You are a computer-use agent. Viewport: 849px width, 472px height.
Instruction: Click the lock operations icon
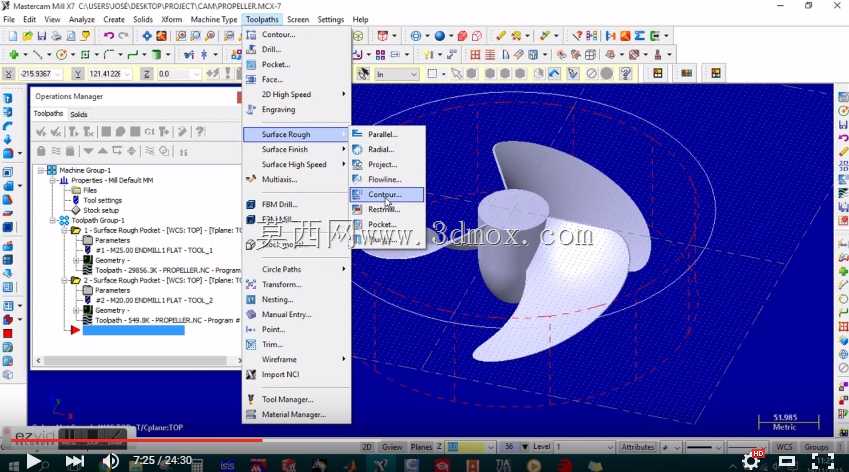pyautogui.click(x=41, y=151)
